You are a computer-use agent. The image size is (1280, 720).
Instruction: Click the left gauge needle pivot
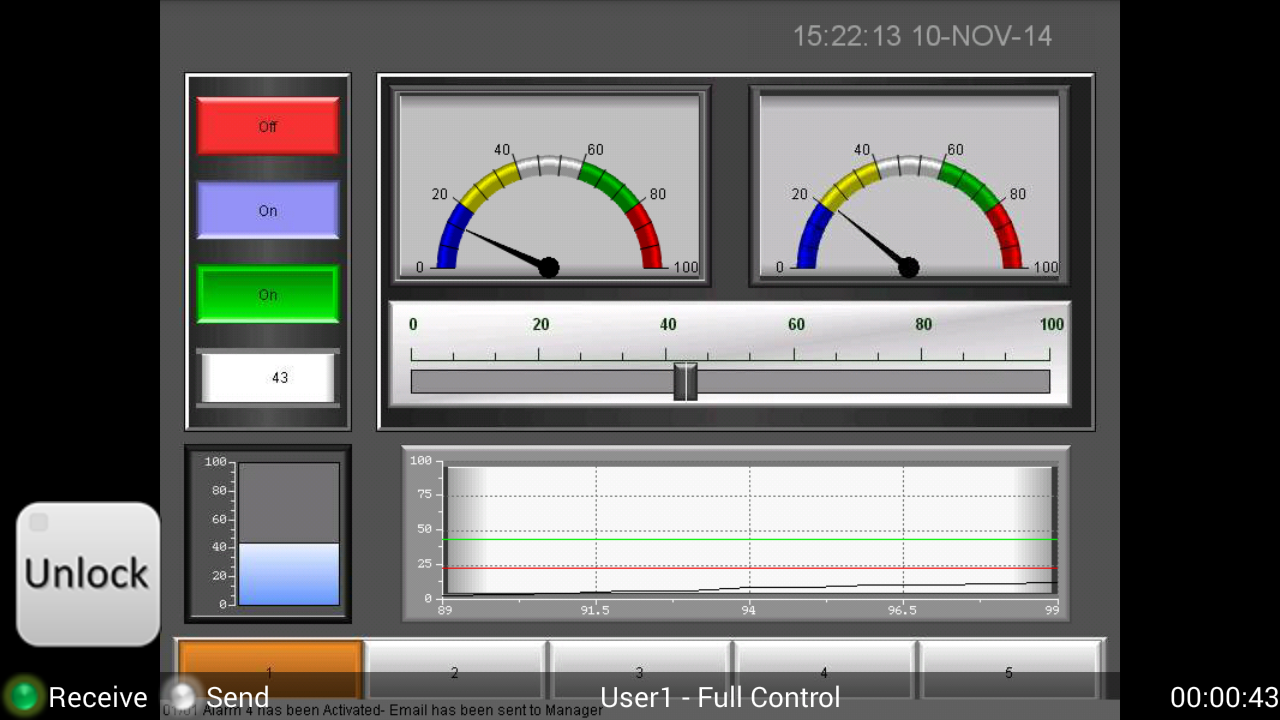[549, 267]
